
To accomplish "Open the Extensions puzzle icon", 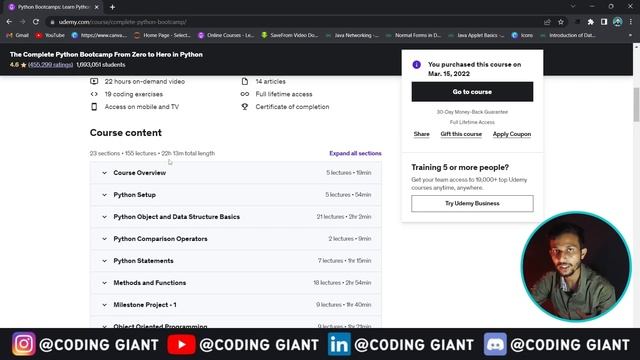I will 591,22.
